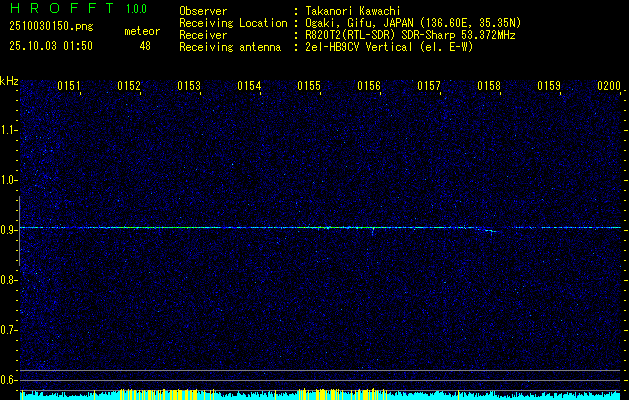Select filename 2510030150.png
Image resolution: width=629 pixels, height=400 pixels.
click(51, 26)
